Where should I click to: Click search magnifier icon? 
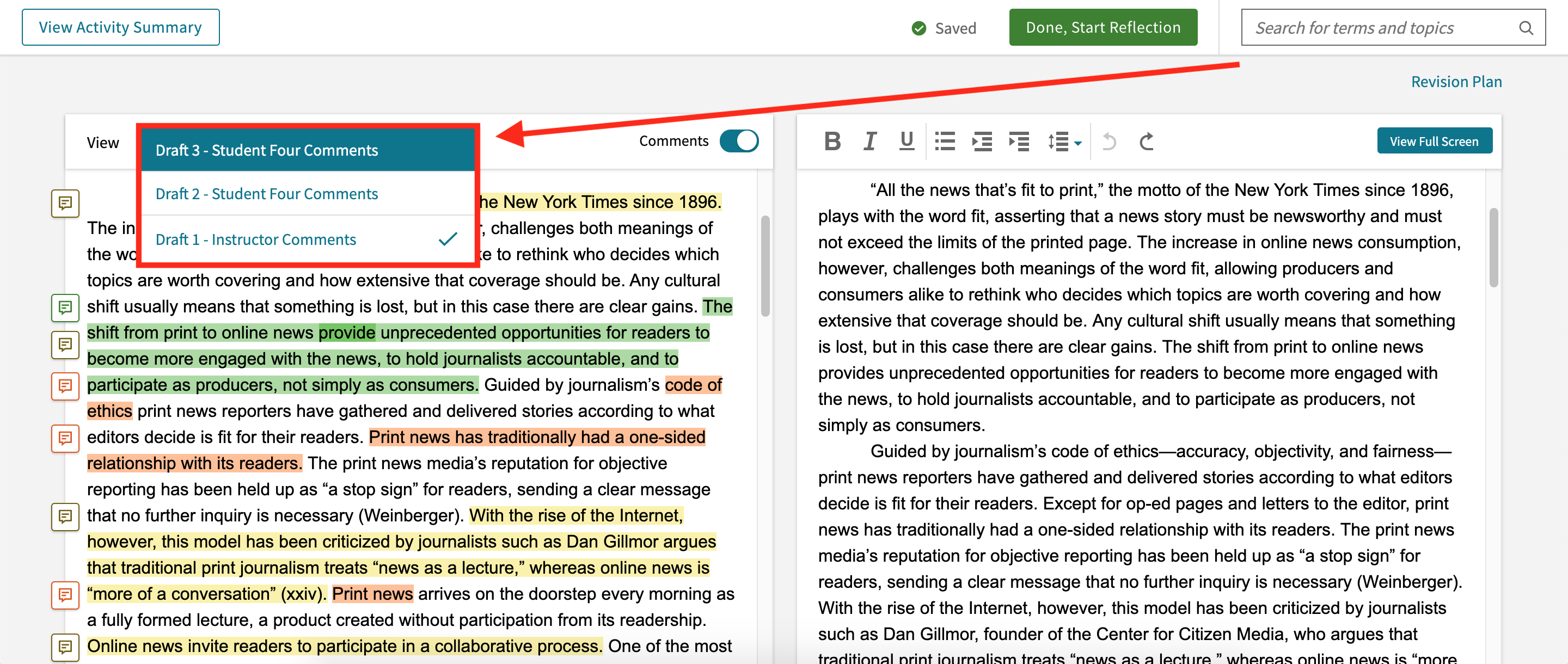click(x=1526, y=27)
